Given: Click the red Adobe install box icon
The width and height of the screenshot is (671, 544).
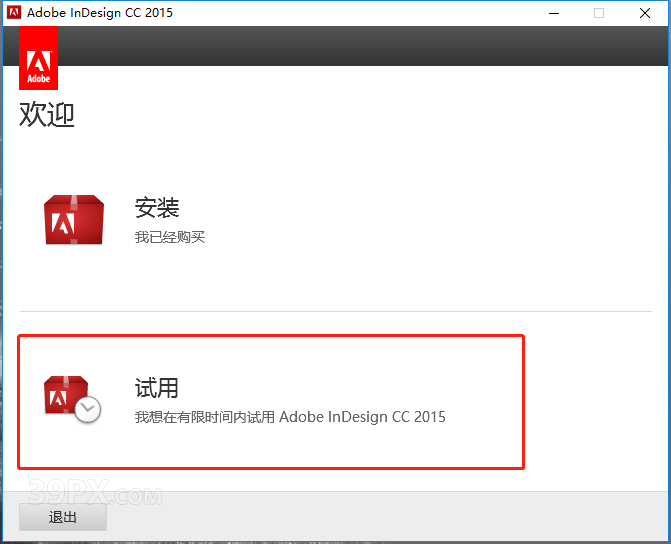Looking at the screenshot, I should [x=74, y=220].
